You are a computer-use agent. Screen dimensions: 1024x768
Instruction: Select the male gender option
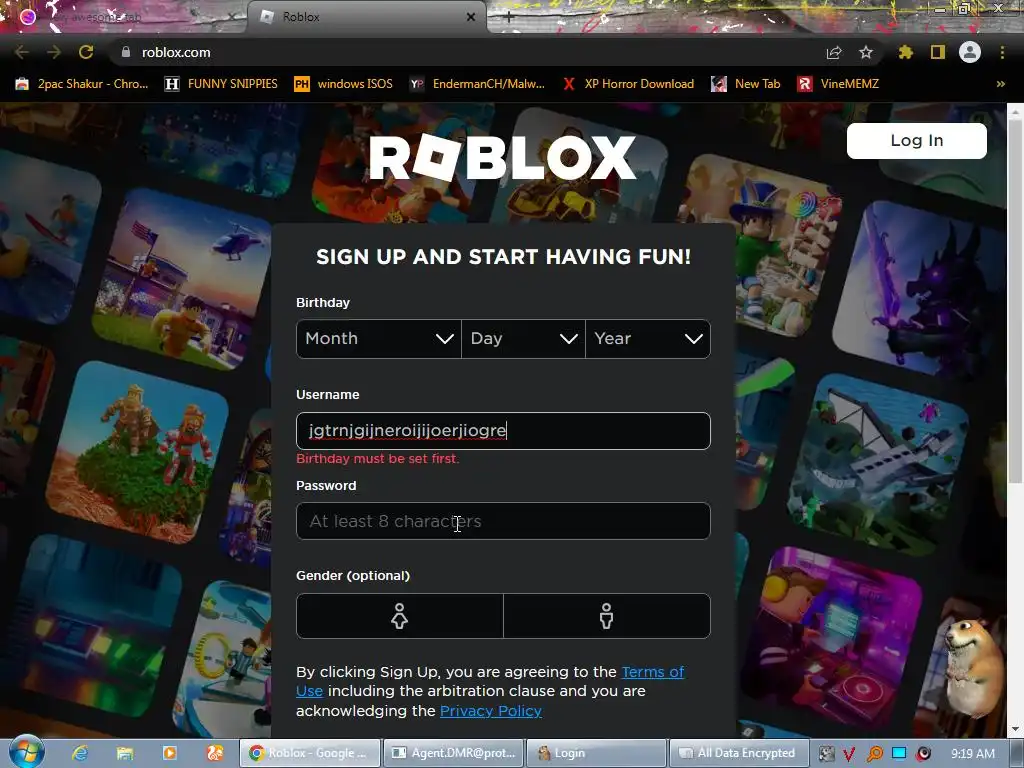[x=607, y=616]
